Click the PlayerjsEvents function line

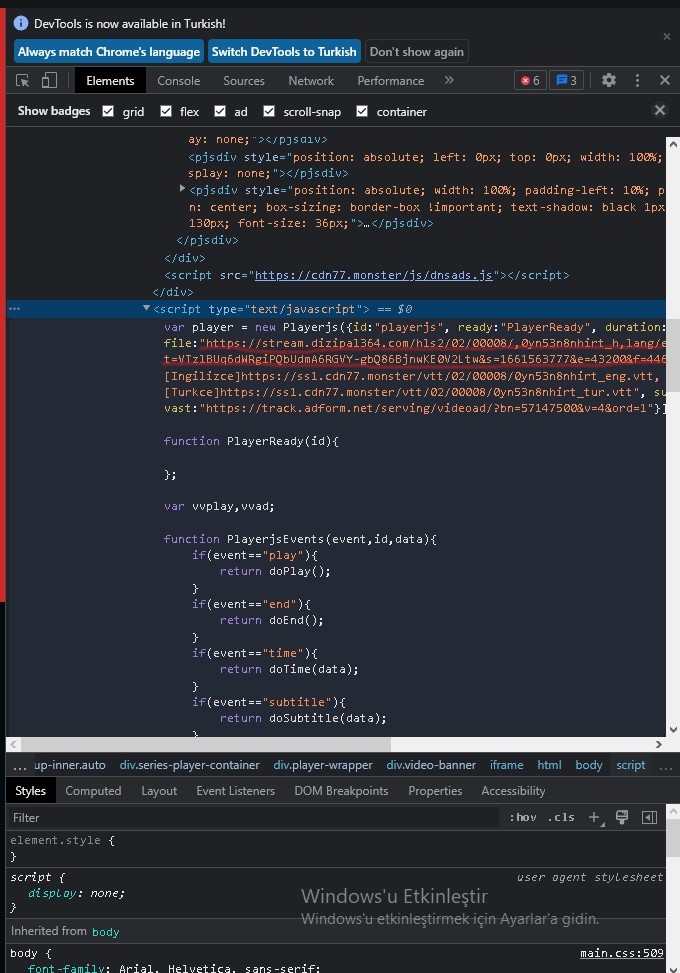(300, 539)
